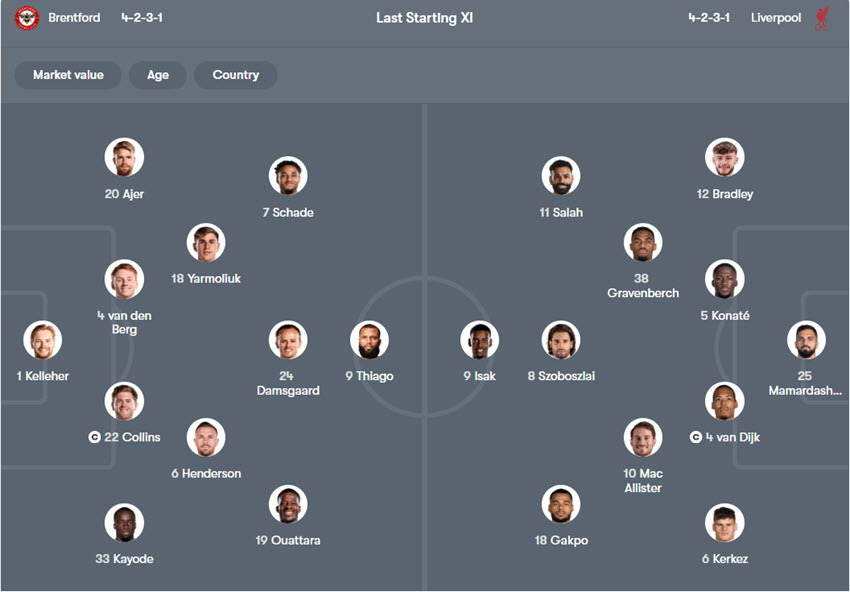Click the Last Starting XI heading
Viewport: 850px width, 592px height.
coord(424,18)
